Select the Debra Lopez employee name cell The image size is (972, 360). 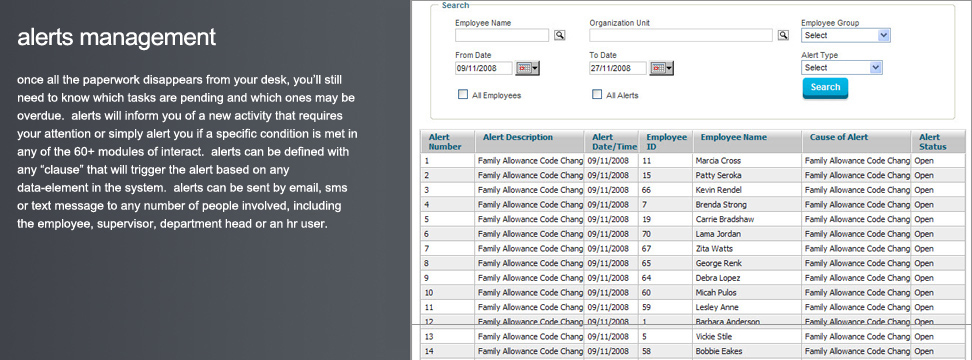[x=748, y=278]
